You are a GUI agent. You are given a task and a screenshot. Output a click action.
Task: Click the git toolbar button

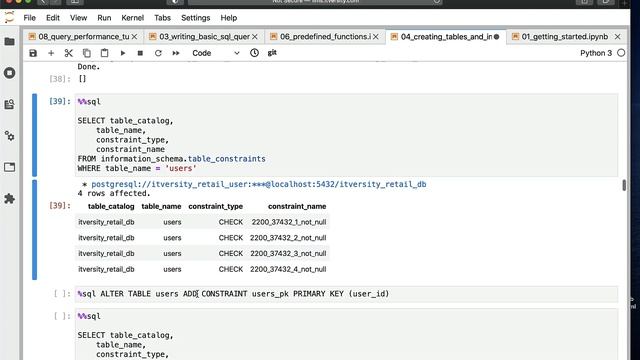pyautogui.click(x=272, y=53)
